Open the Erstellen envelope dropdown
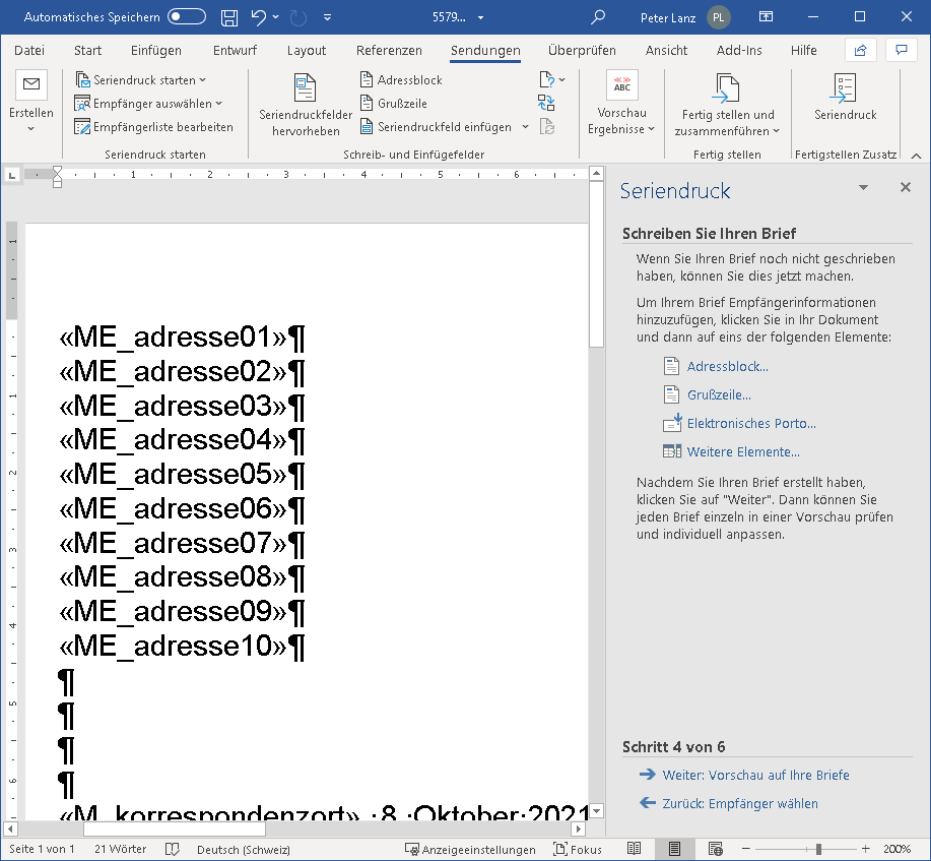931x861 pixels. point(31,102)
